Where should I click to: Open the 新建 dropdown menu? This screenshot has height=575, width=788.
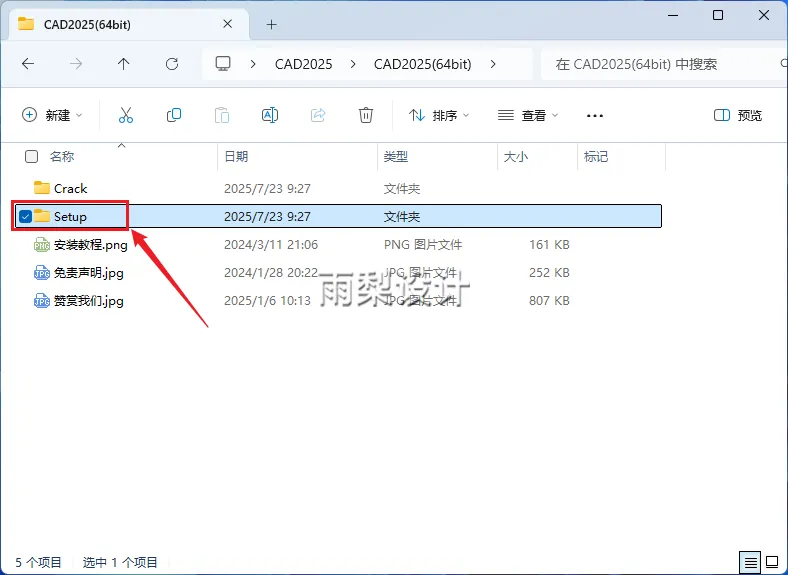(52, 115)
